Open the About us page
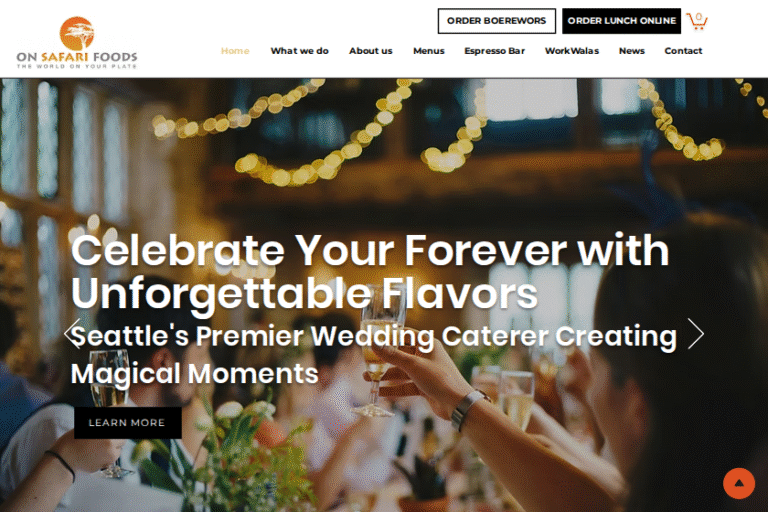This screenshot has width=768, height=512. (x=371, y=51)
